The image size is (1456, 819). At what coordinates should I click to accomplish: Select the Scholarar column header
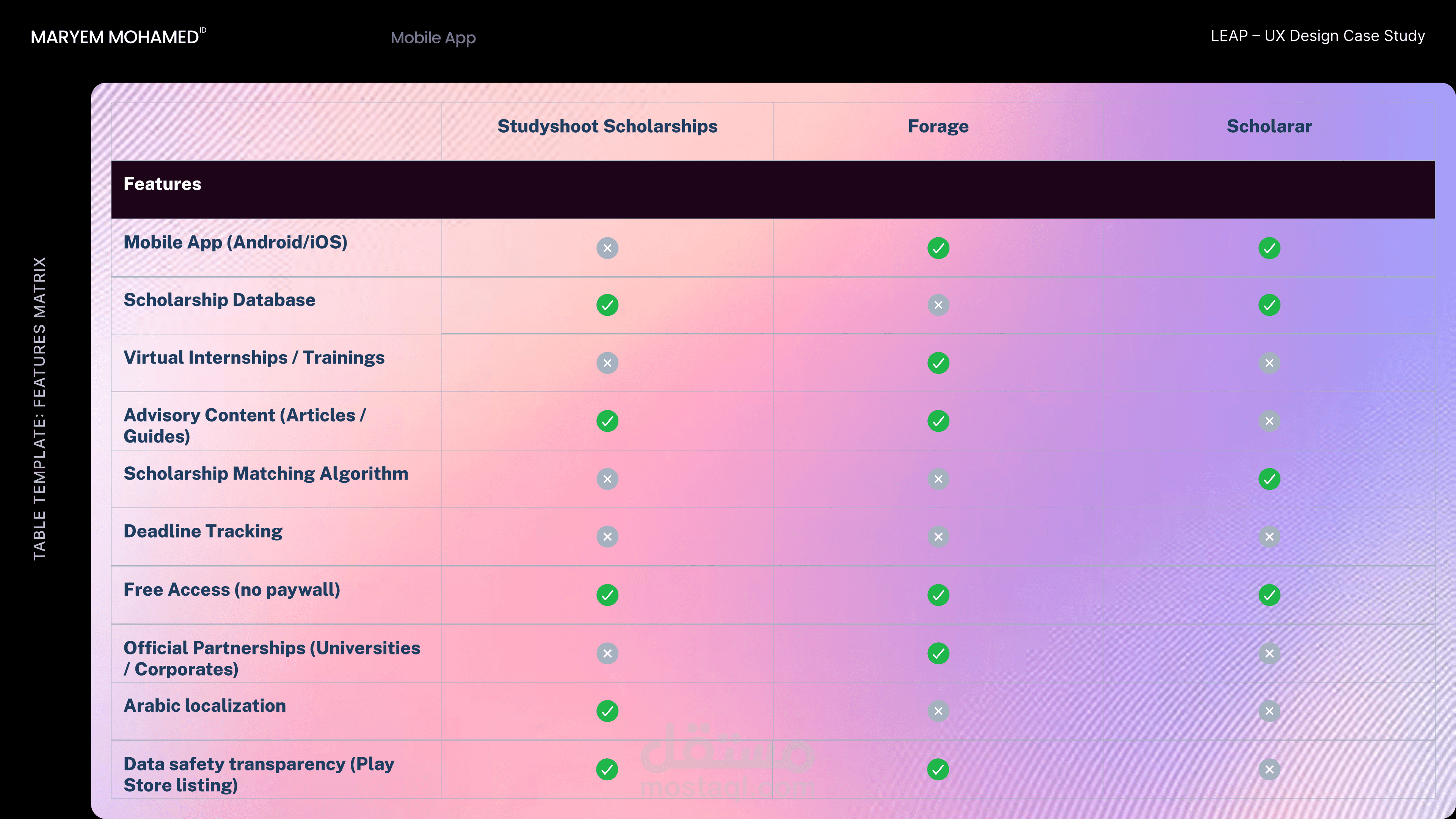(x=1269, y=126)
